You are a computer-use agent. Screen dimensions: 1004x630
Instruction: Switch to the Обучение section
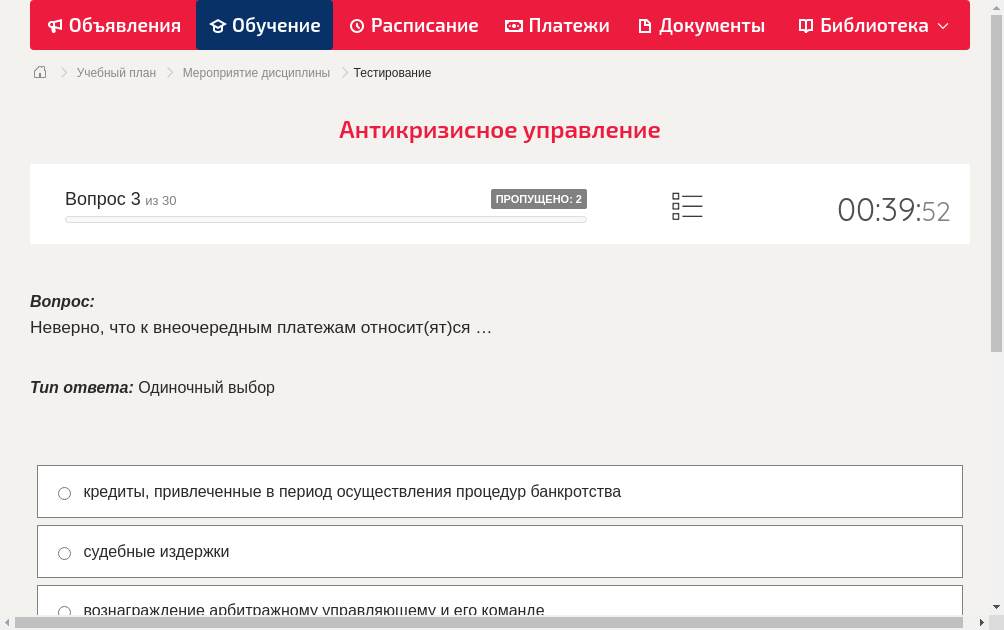(264, 25)
